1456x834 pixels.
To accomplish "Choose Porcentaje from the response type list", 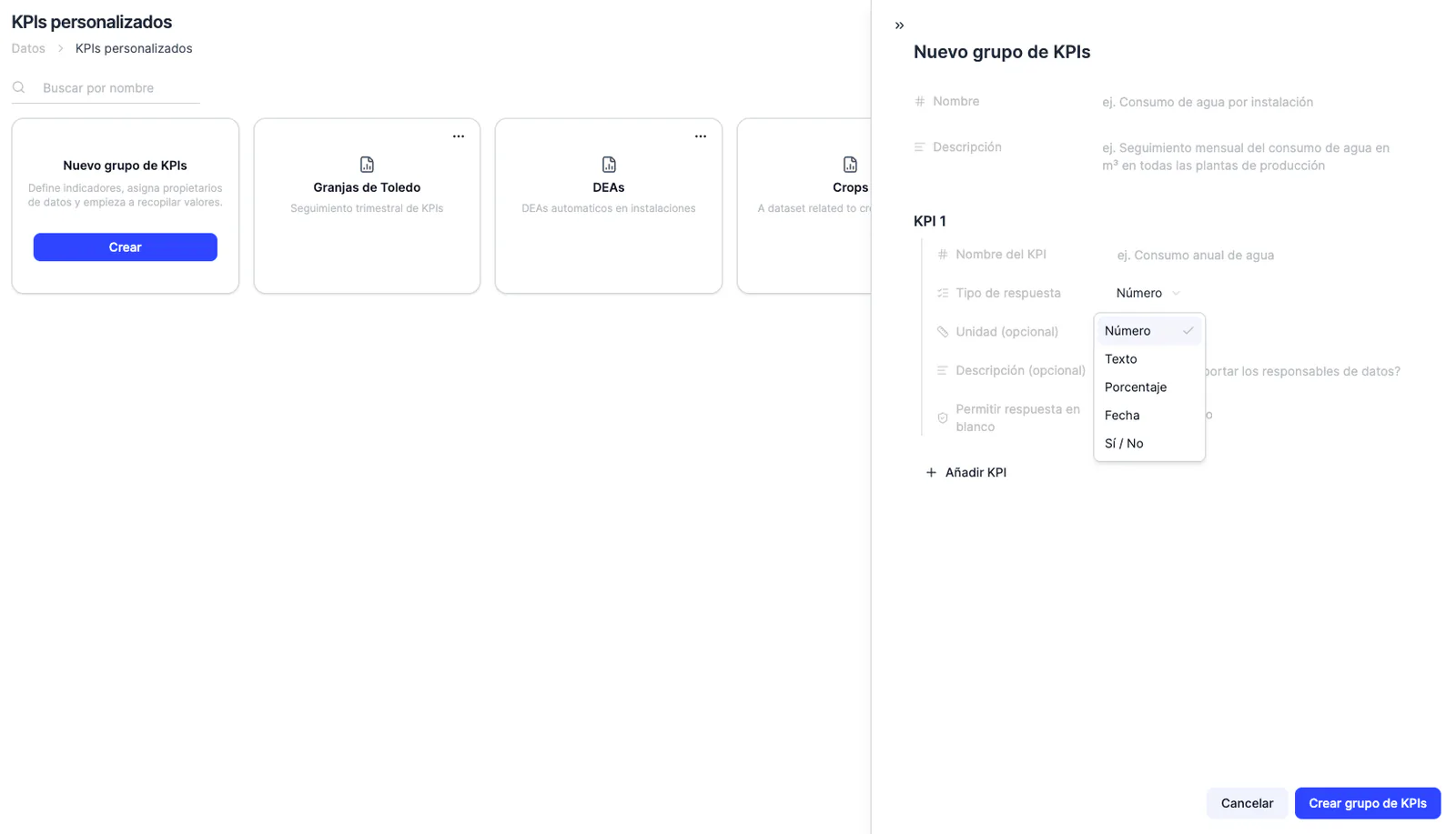I will tap(1149, 387).
